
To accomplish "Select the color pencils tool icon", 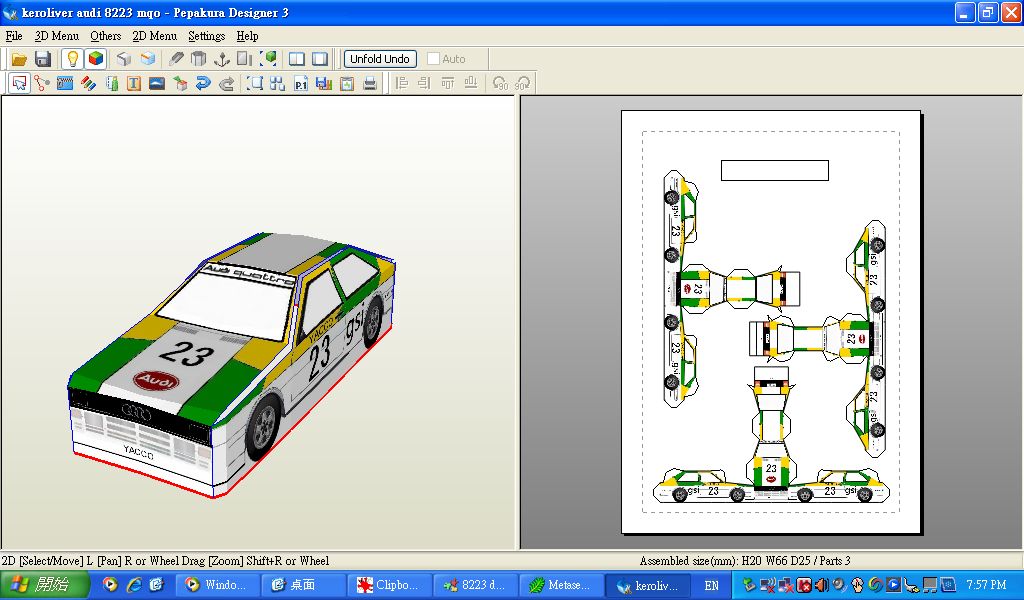I will (x=88, y=84).
